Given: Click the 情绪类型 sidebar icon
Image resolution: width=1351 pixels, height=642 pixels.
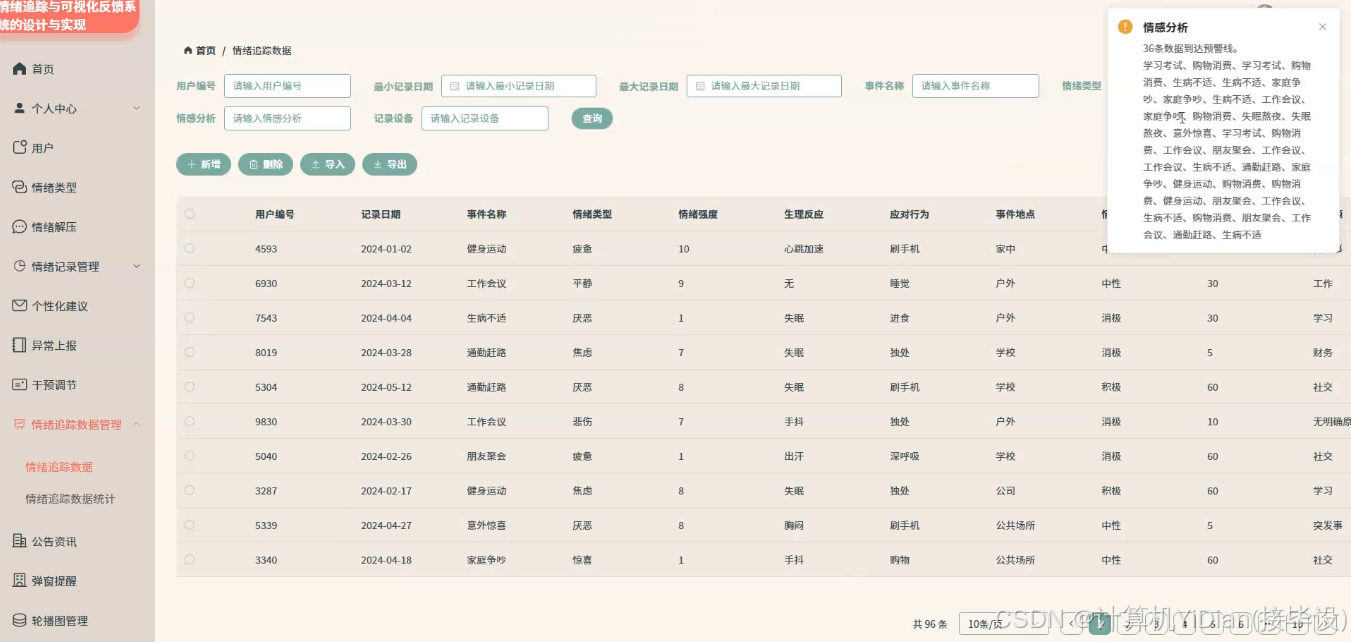Looking at the screenshot, I should coord(19,187).
